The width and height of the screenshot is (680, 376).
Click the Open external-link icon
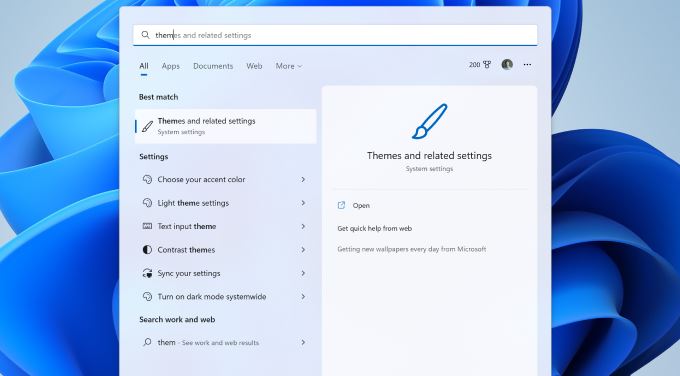point(341,205)
